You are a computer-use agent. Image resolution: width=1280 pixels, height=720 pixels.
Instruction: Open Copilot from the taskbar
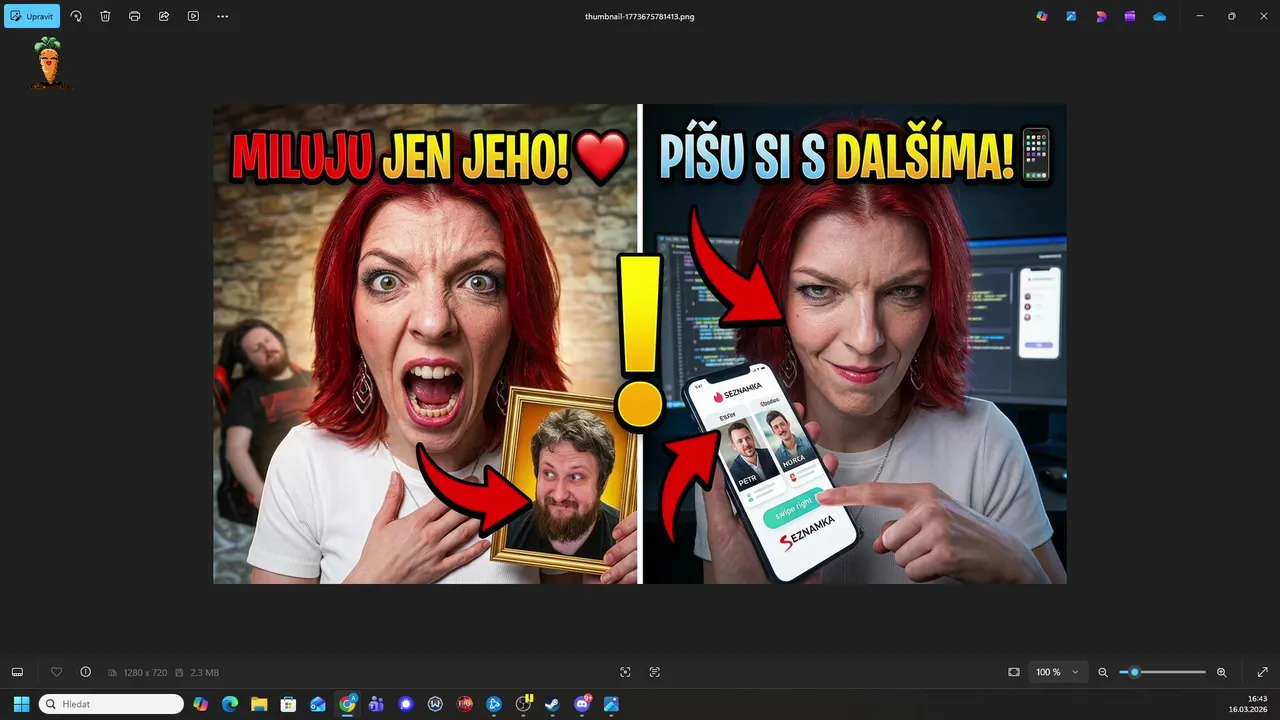[201, 704]
